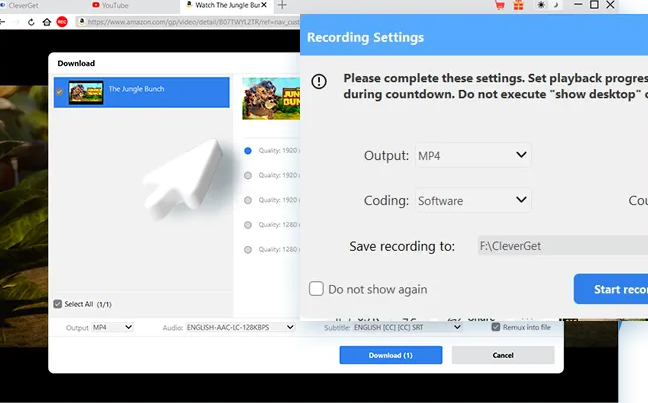Go to the browser home page
This screenshot has height=403, width=648.
click(47, 22)
